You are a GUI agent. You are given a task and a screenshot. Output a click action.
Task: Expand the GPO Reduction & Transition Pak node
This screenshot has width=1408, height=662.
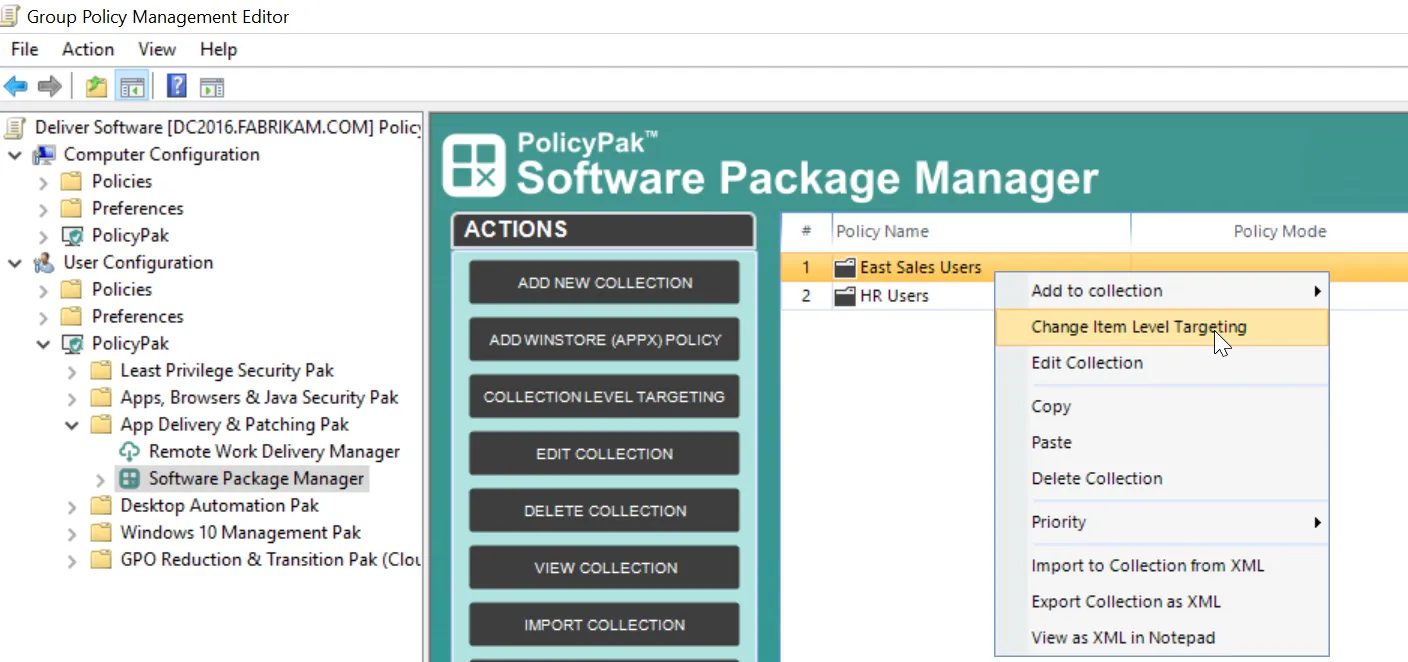(x=72, y=561)
